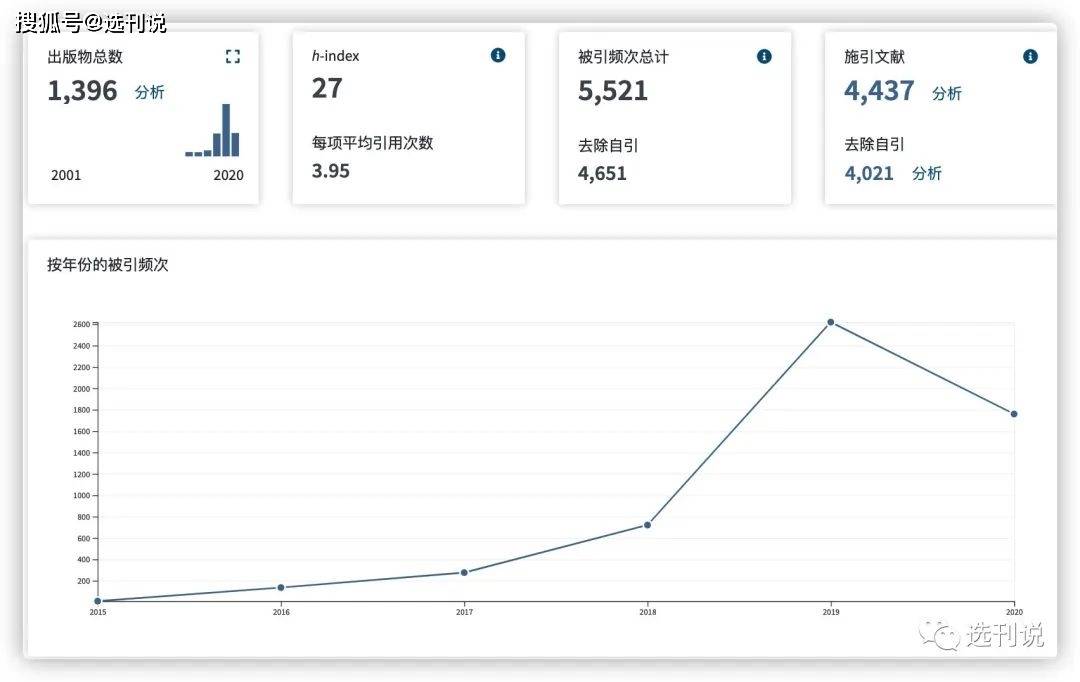Screen dimensions: 1080x682
Task: Open the h-index info icon
Action: click(498, 55)
